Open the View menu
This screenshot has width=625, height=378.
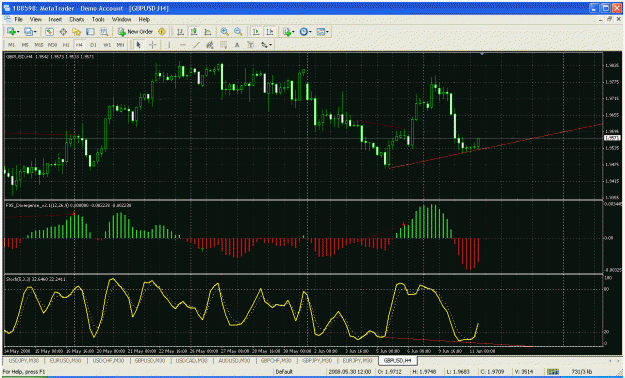35,19
